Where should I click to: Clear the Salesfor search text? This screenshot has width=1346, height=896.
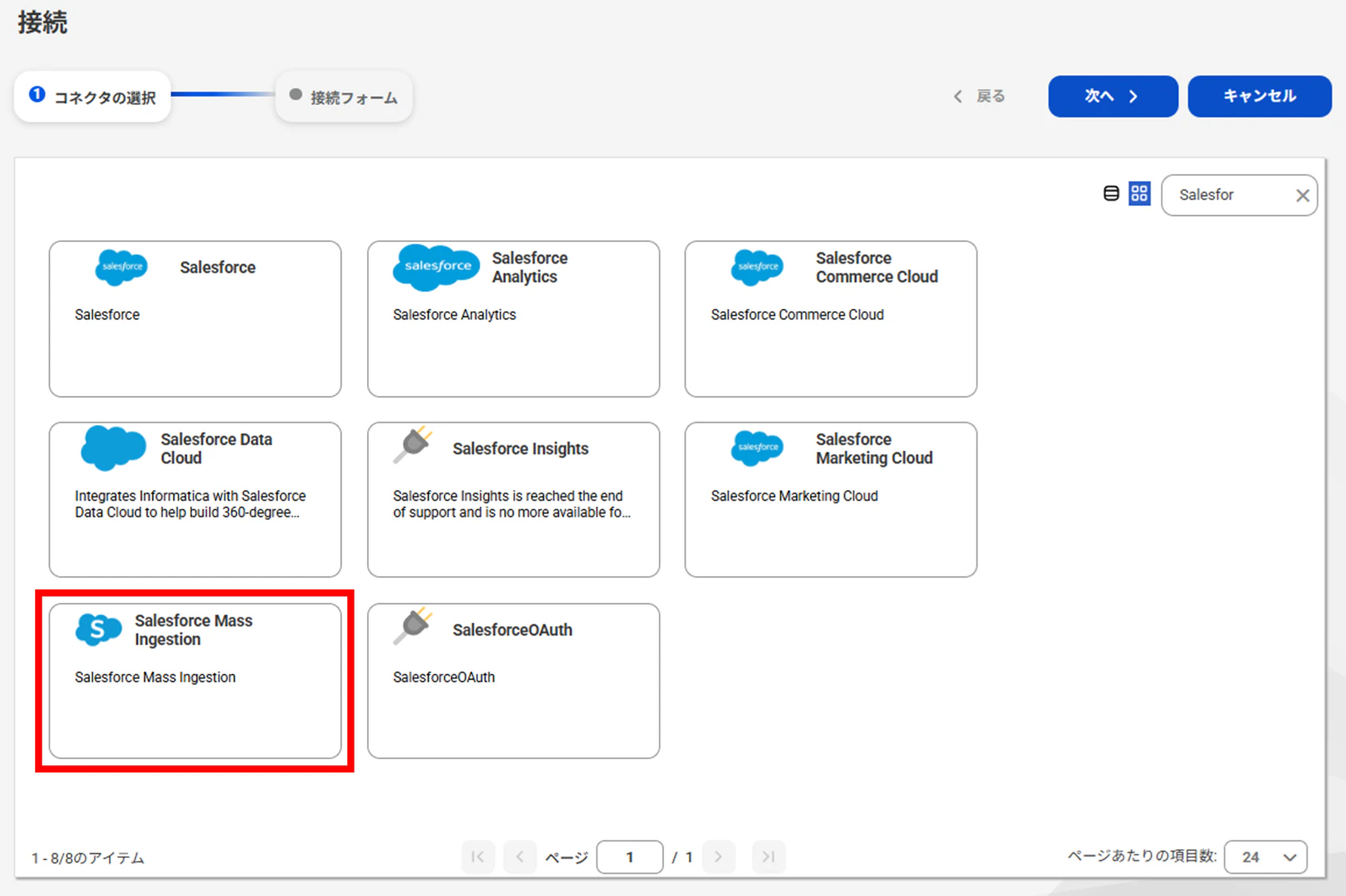coord(1302,195)
